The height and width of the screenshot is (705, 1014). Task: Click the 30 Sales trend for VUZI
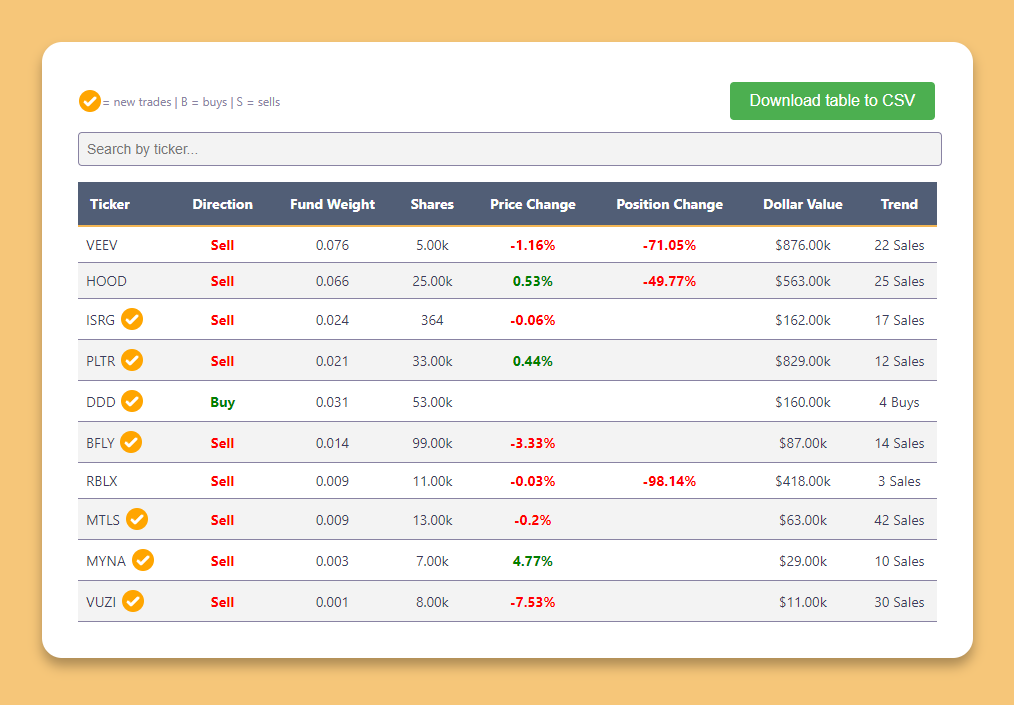[899, 602]
